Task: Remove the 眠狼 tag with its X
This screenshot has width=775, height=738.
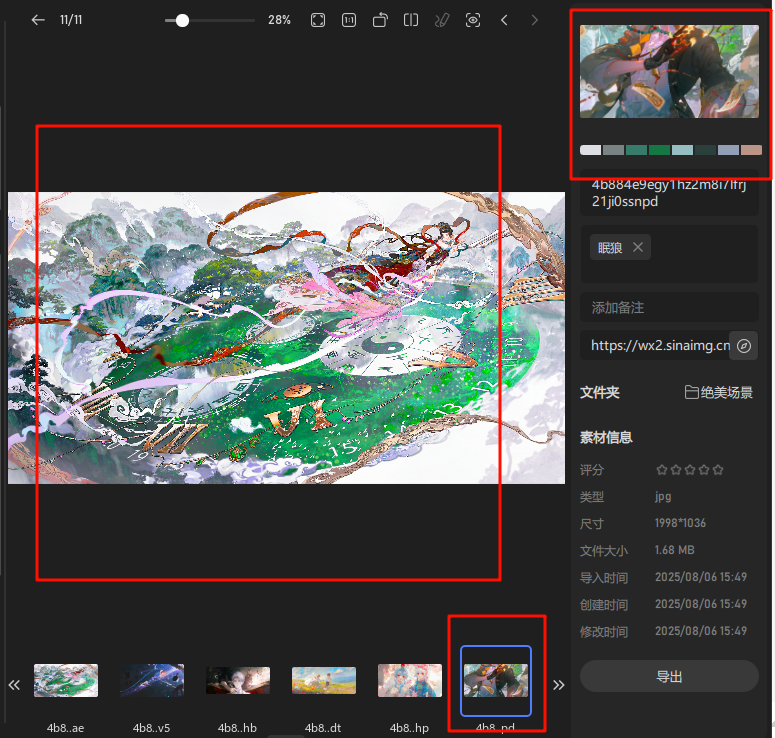Action: 638,247
